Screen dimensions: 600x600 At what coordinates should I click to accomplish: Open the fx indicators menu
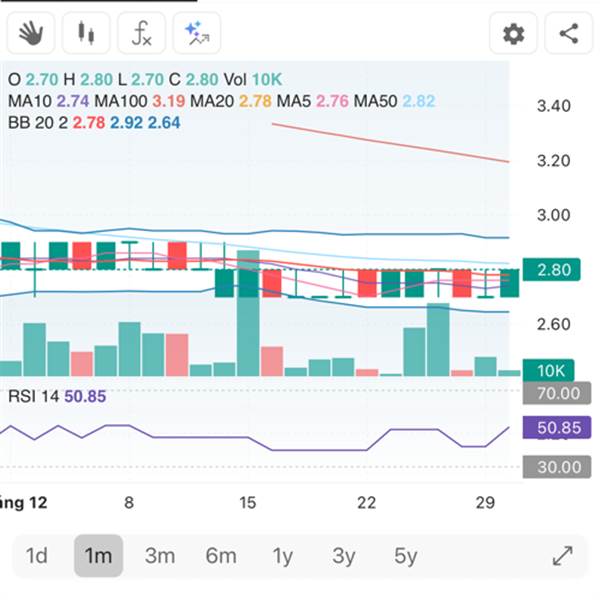pos(142,34)
